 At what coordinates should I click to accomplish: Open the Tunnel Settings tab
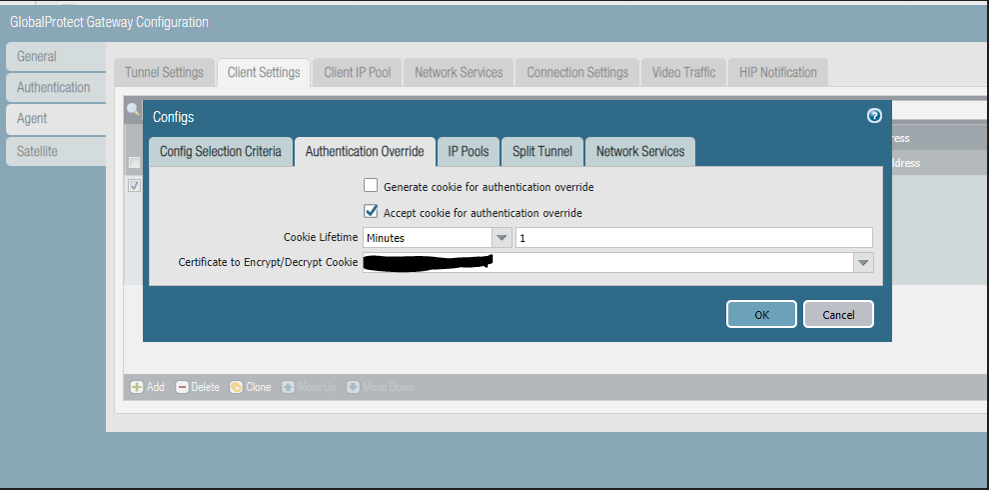(x=164, y=73)
